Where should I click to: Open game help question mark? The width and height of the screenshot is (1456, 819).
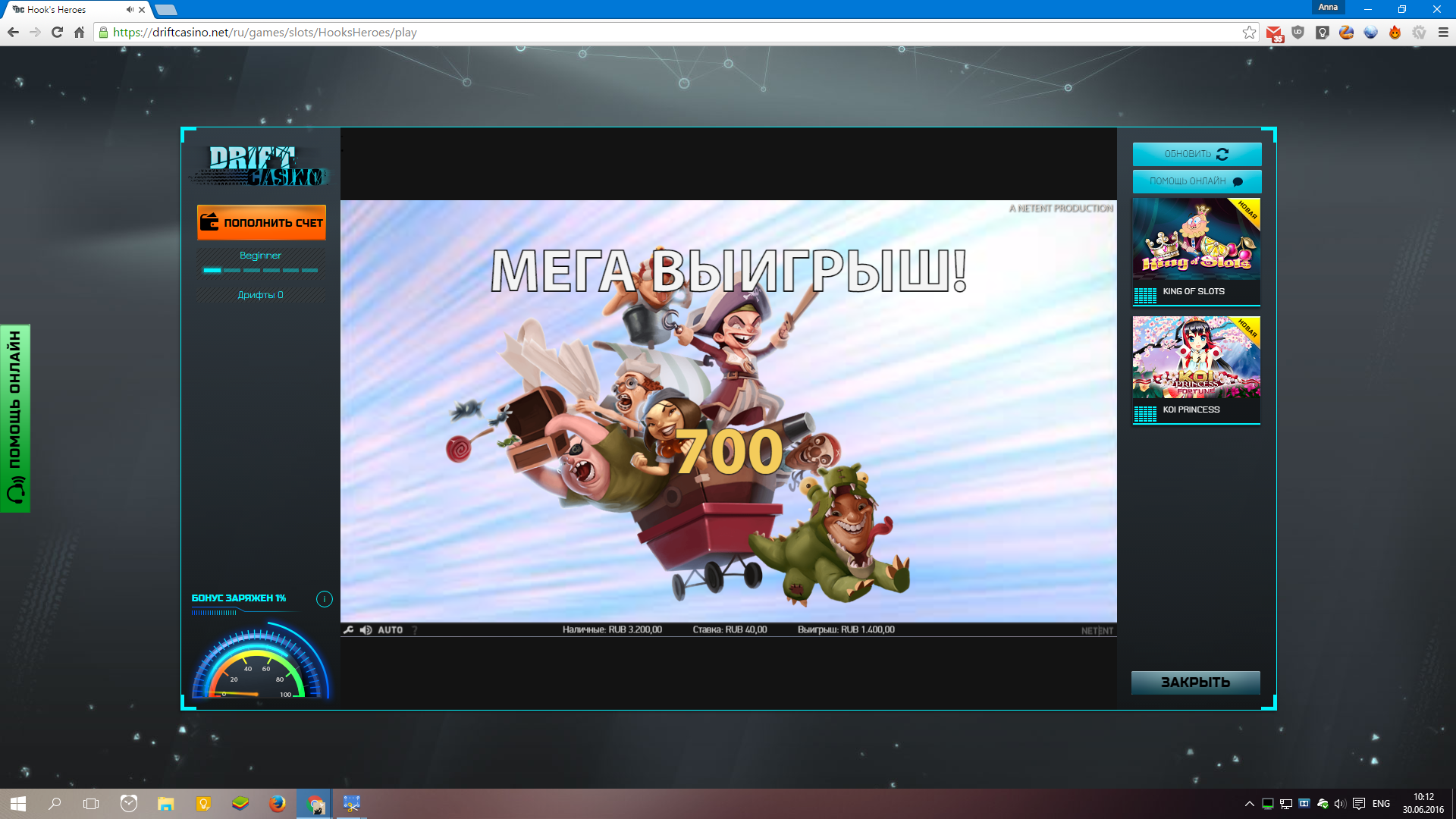[x=415, y=629]
